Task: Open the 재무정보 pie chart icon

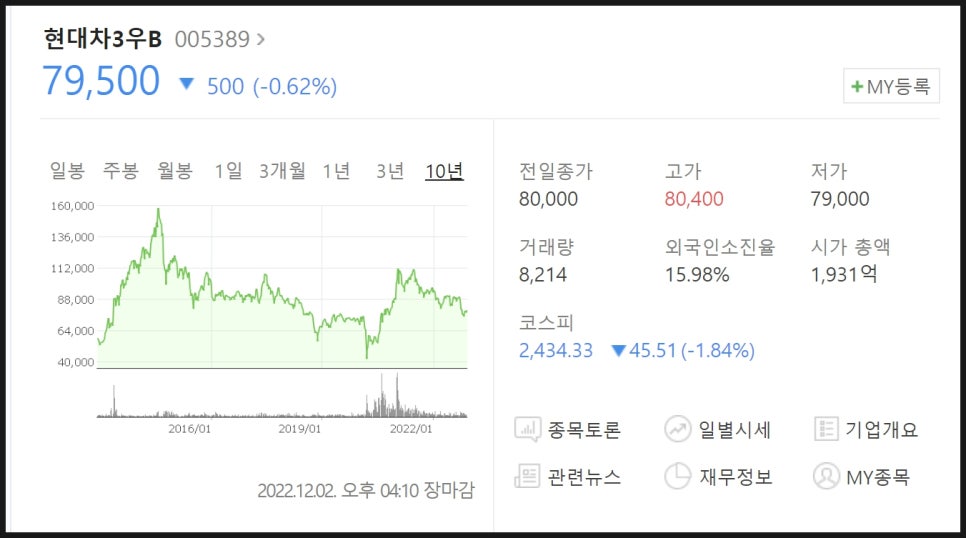Action: click(x=677, y=476)
